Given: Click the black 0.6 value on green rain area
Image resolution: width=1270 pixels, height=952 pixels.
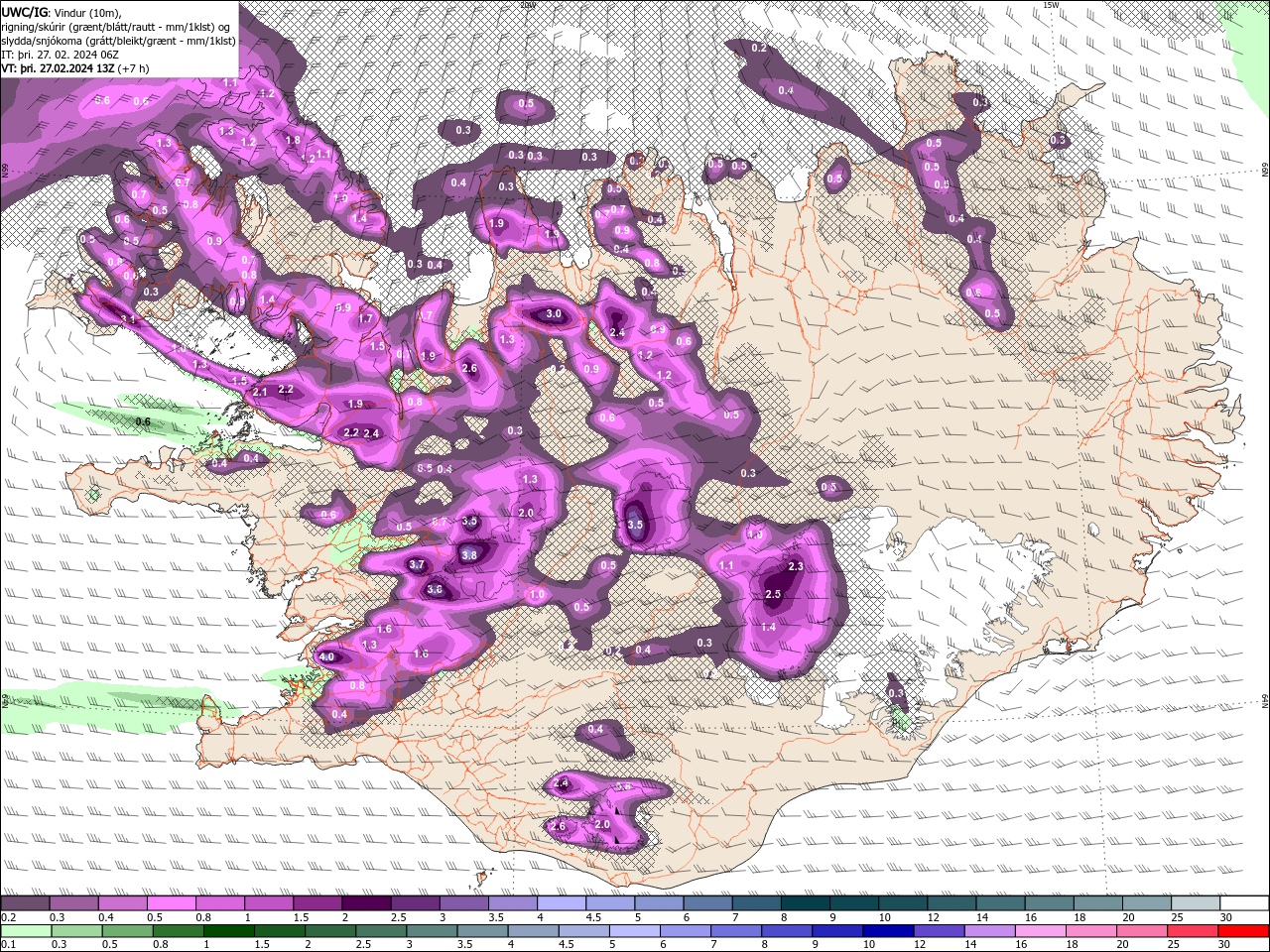Looking at the screenshot, I should [x=142, y=421].
